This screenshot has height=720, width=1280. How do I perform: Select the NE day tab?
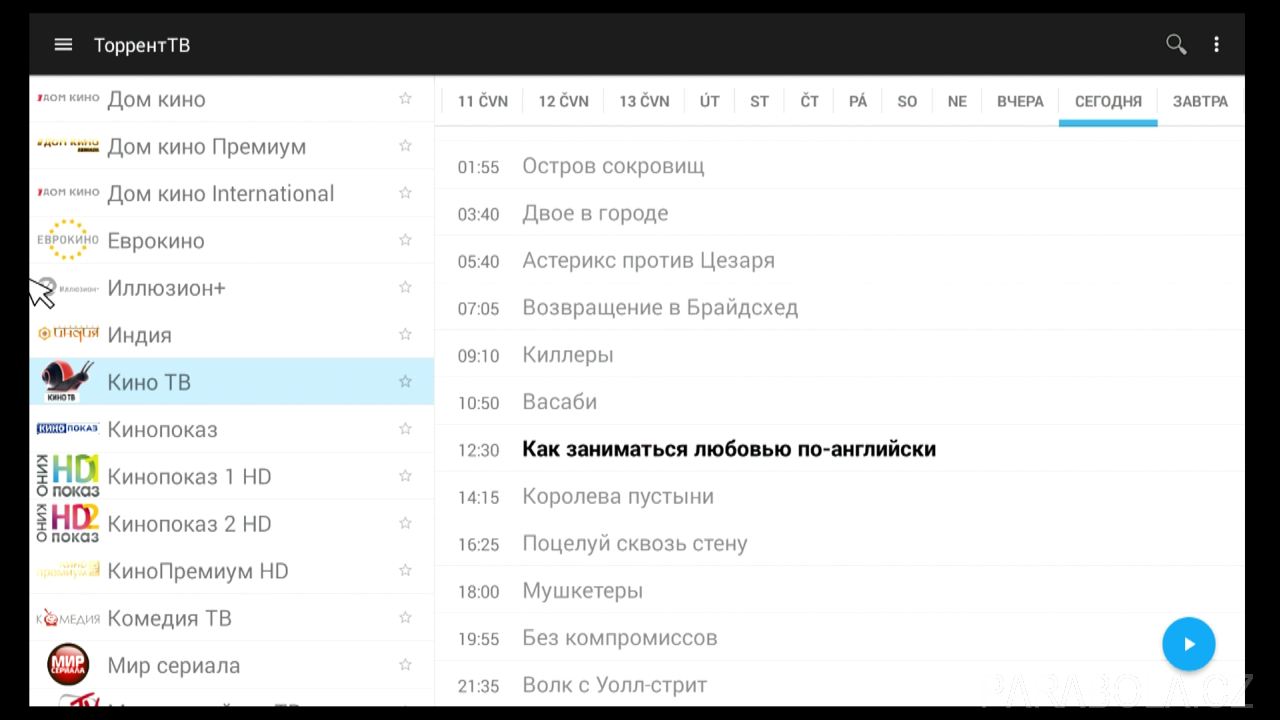coord(957,101)
